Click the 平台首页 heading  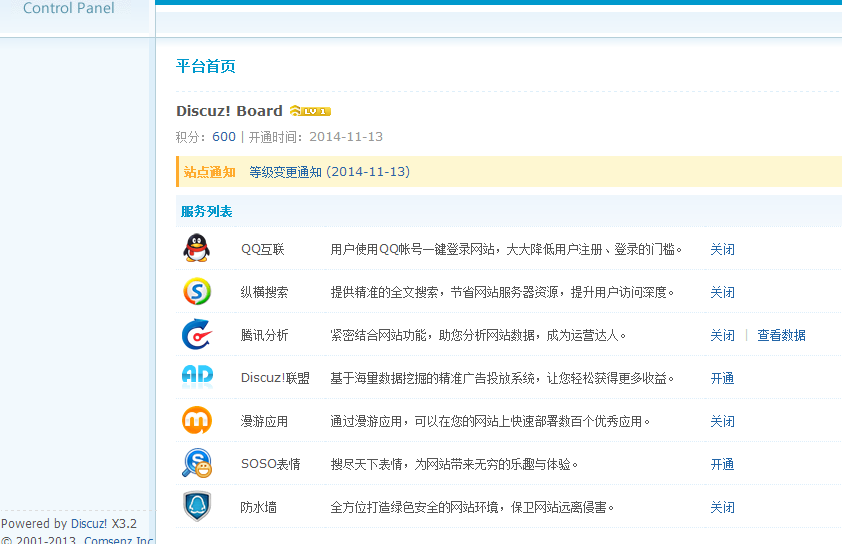[x=206, y=66]
